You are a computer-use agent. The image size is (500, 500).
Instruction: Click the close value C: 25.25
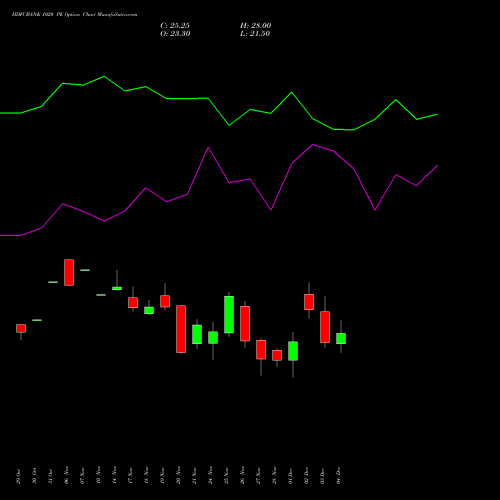point(175,26)
